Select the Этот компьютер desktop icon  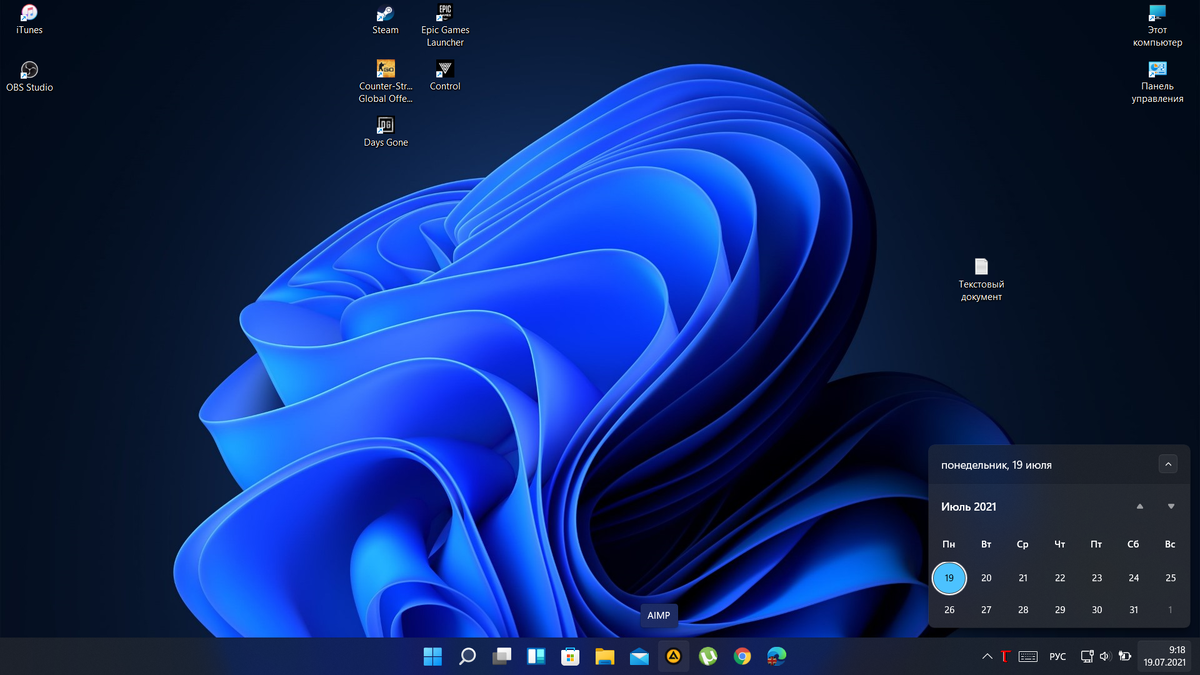[x=1157, y=25]
